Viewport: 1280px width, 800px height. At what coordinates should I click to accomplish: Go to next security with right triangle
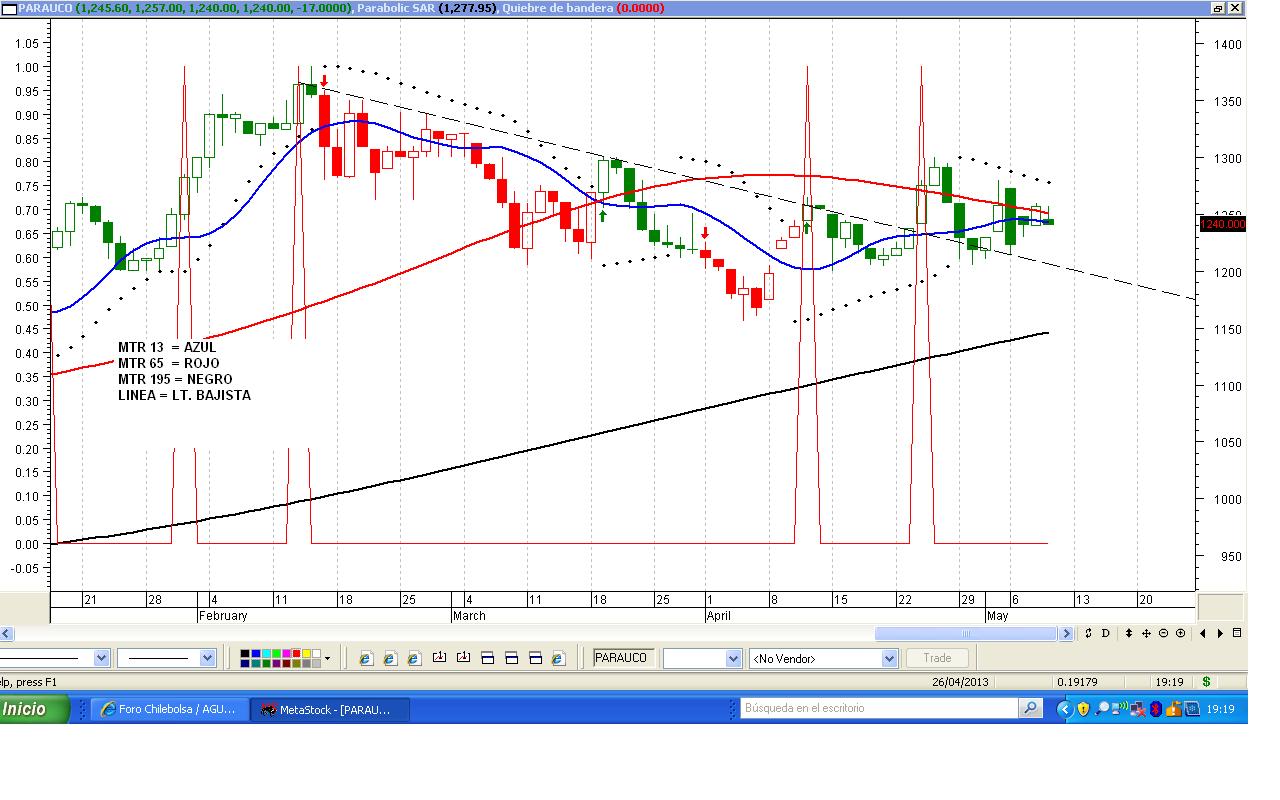(1220, 633)
